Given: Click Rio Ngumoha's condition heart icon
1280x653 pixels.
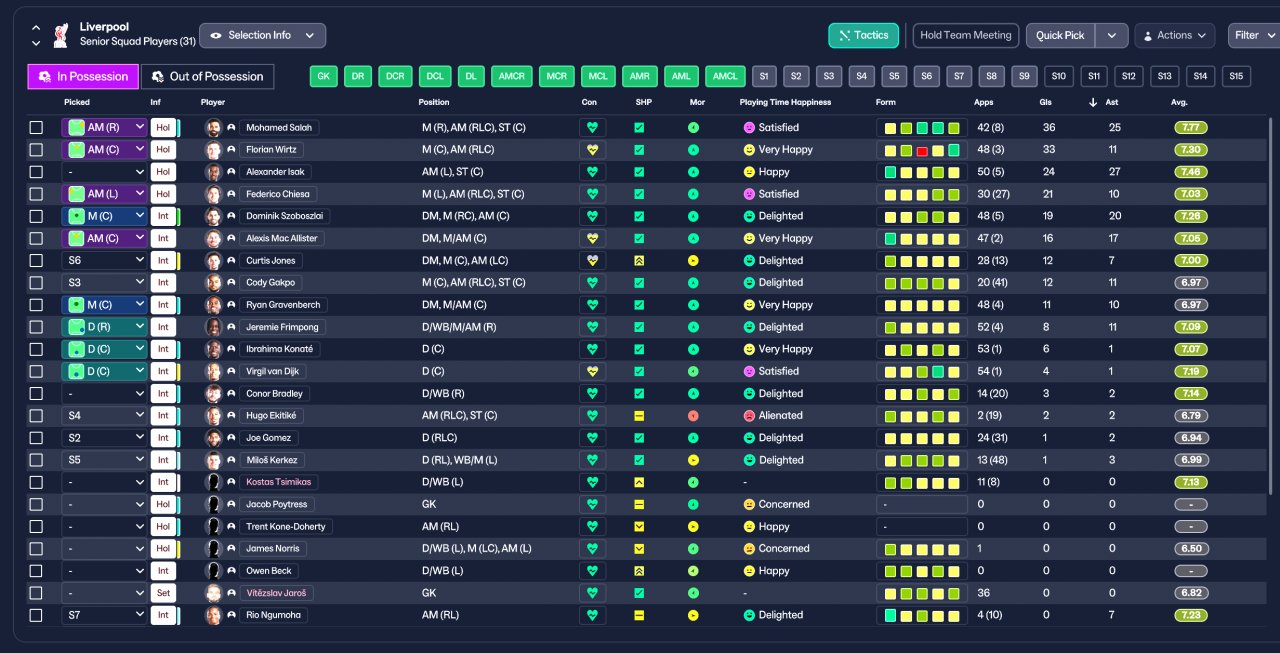Looking at the screenshot, I should [592, 616].
